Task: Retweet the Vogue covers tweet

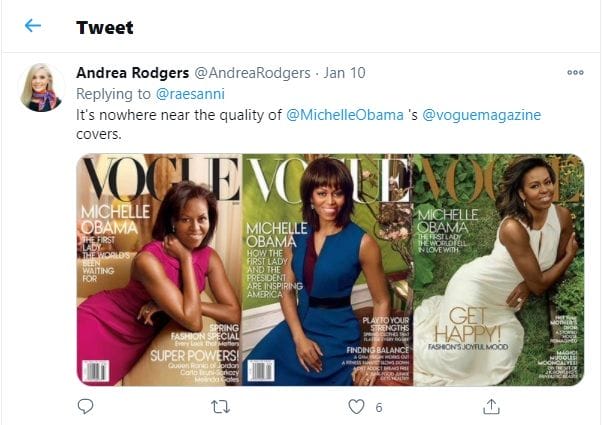Action: click(221, 406)
